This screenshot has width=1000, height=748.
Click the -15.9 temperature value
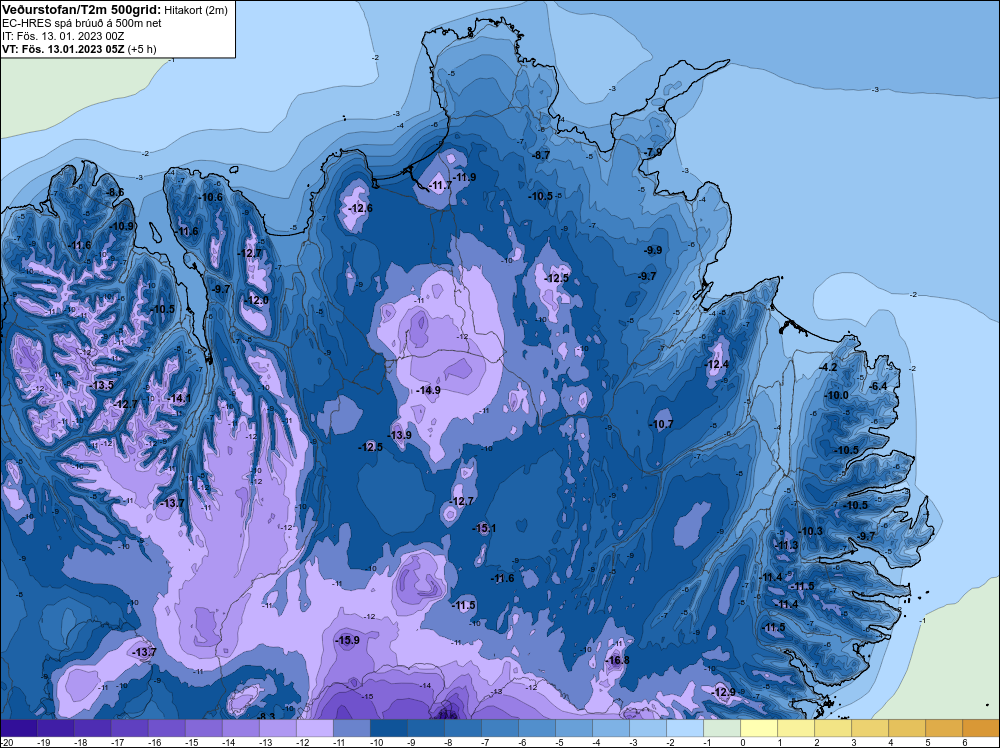[348, 640]
